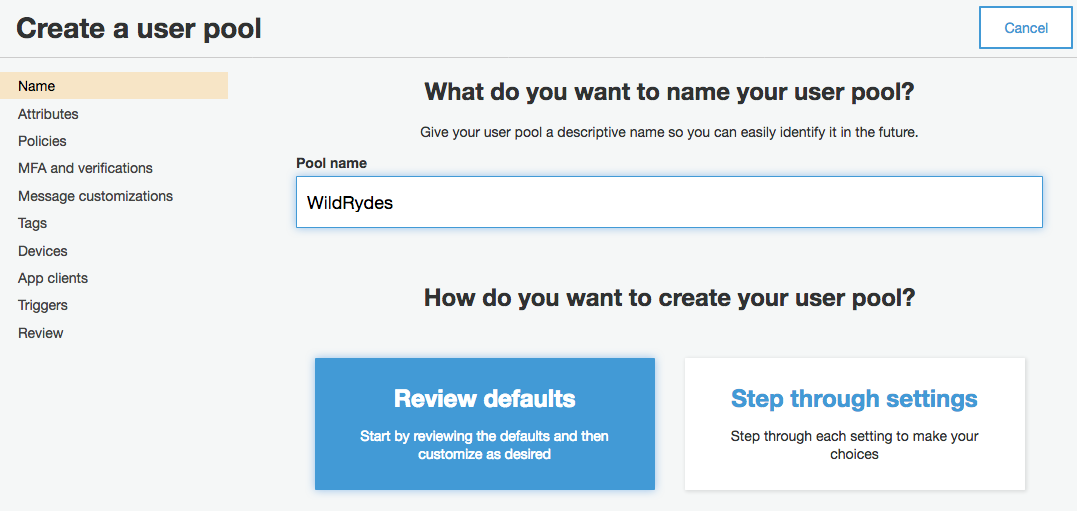Click 'What do you want to name' heading
The width and height of the screenshot is (1077, 511).
670,91
